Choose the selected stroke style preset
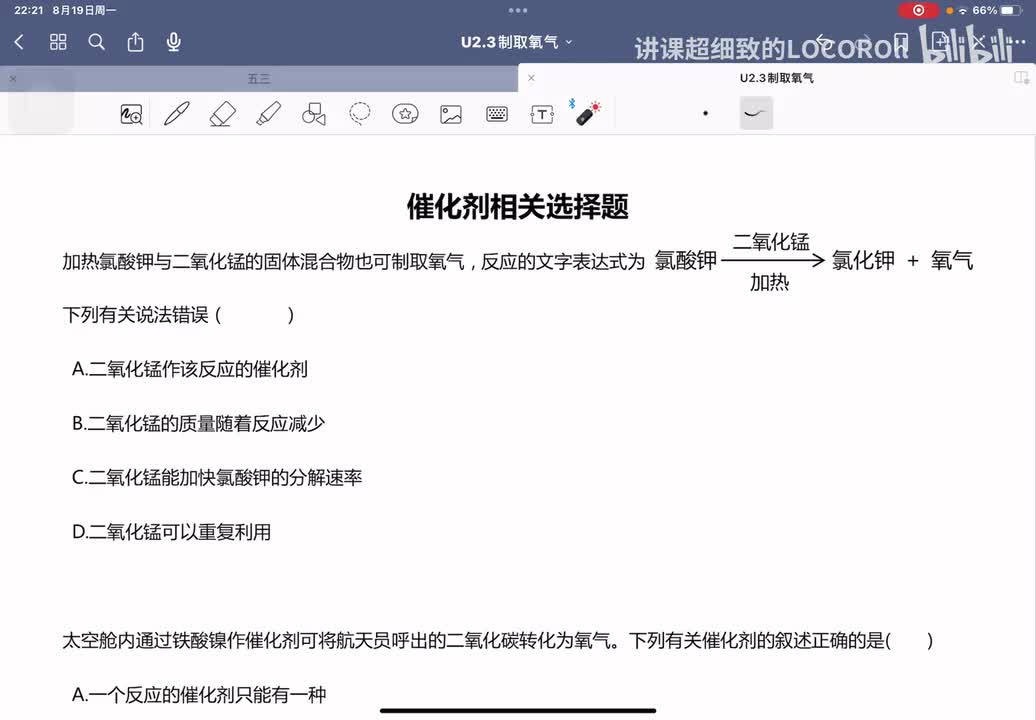1036x720 pixels. (756, 113)
